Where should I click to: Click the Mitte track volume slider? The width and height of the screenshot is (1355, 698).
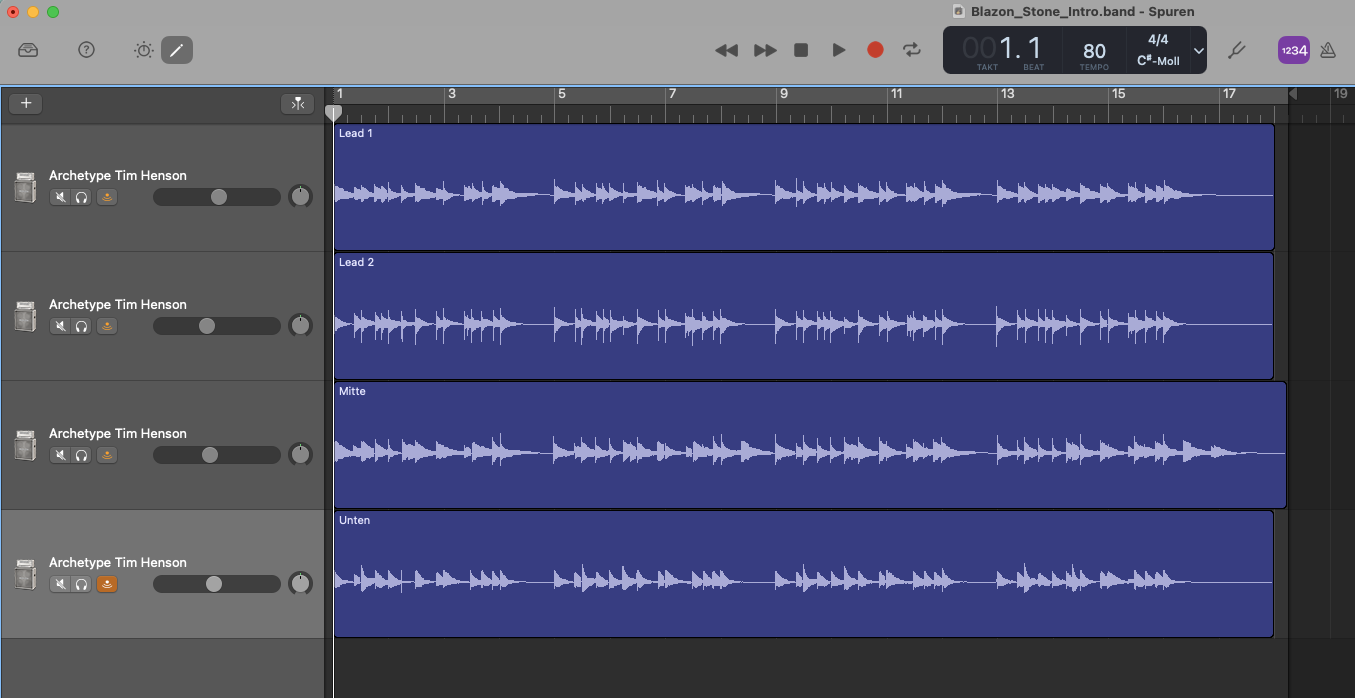click(x=217, y=455)
